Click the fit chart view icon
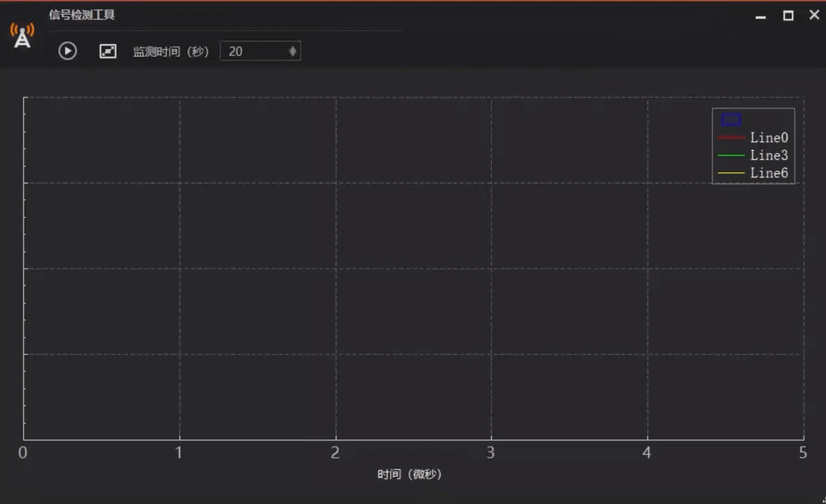The height and width of the screenshot is (504, 826). pyautogui.click(x=108, y=51)
